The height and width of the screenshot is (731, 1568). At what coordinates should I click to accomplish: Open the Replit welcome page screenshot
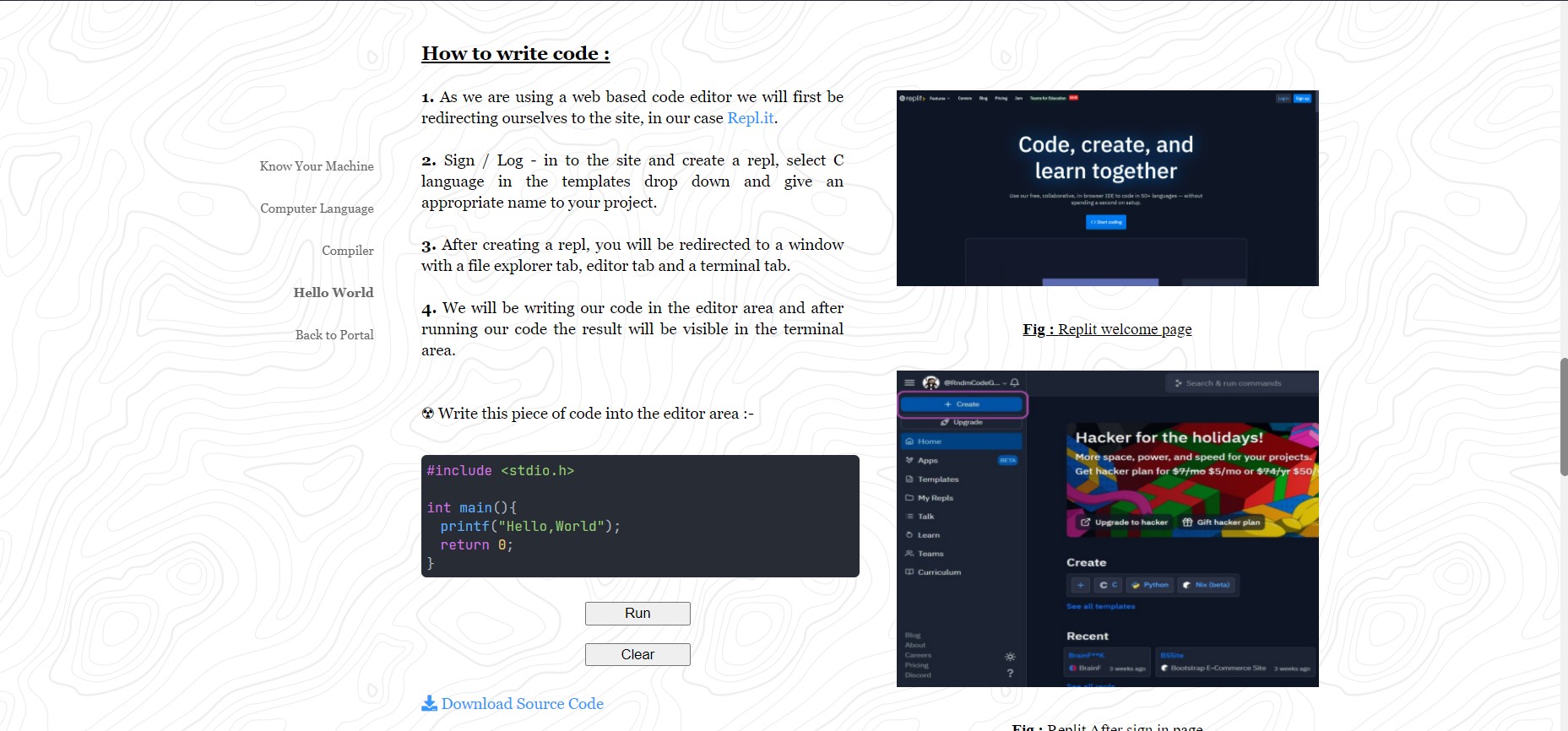pyautogui.click(x=1108, y=188)
